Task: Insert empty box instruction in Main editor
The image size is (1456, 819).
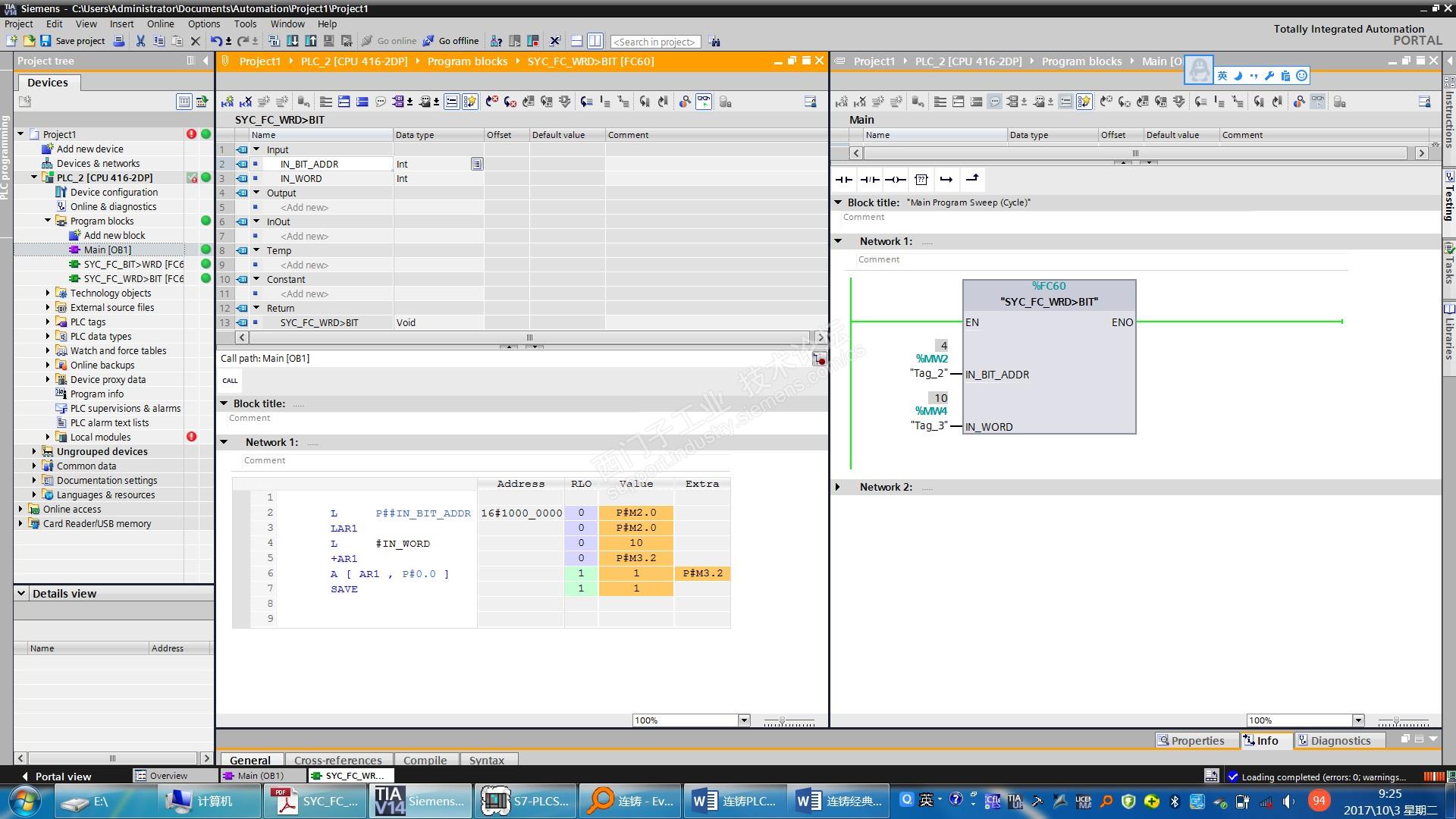Action: point(921,180)
